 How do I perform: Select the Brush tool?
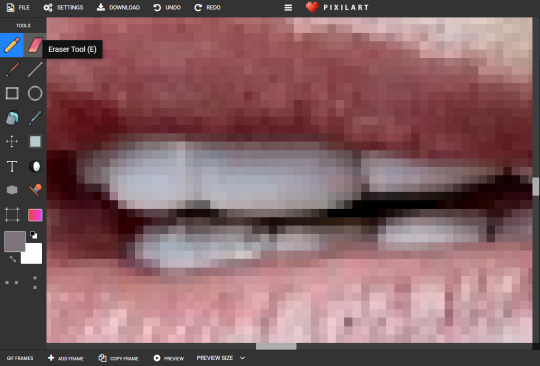12,70
